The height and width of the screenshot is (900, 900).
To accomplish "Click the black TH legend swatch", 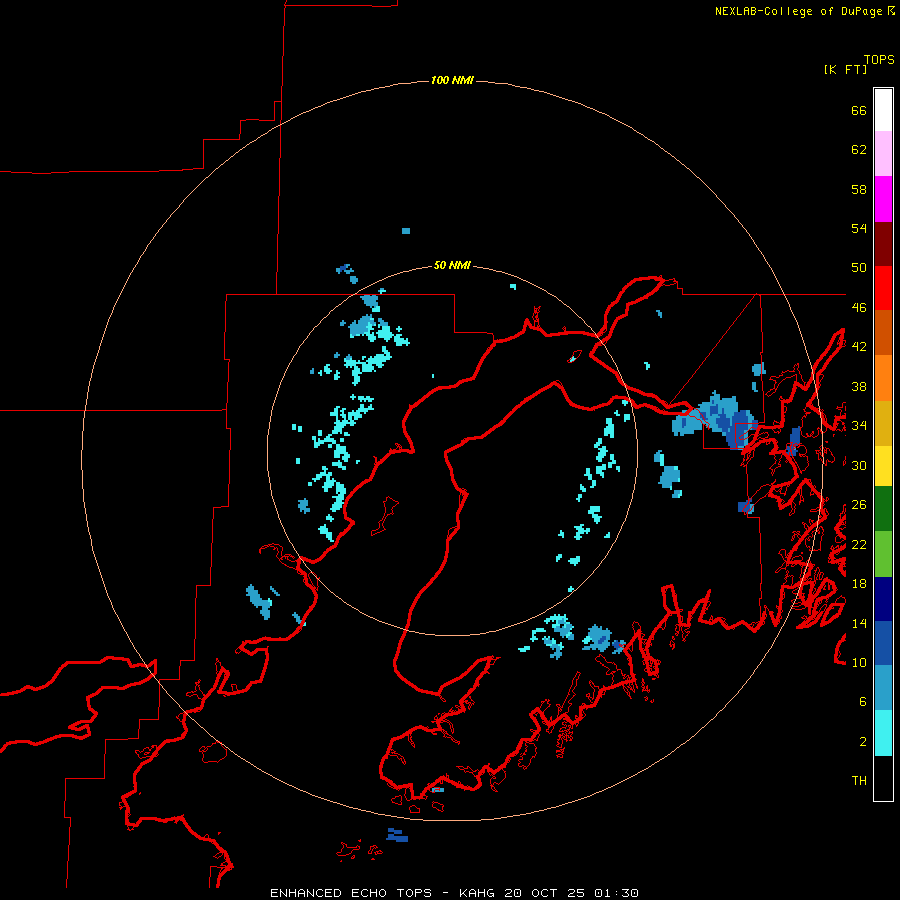I will pos(883,778).
